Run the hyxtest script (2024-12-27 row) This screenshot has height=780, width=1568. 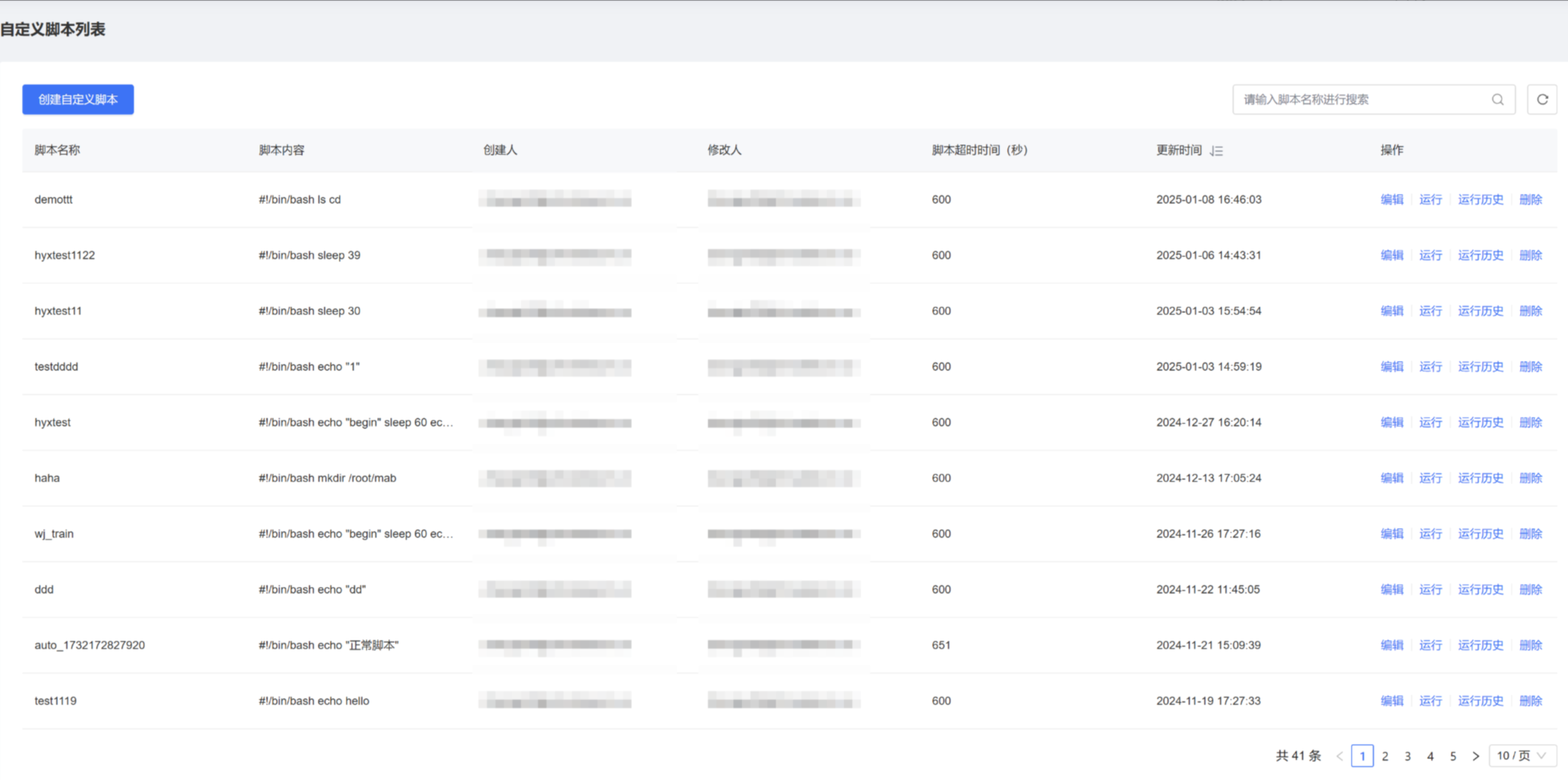pyautogui.click(x=1431, y=422)
